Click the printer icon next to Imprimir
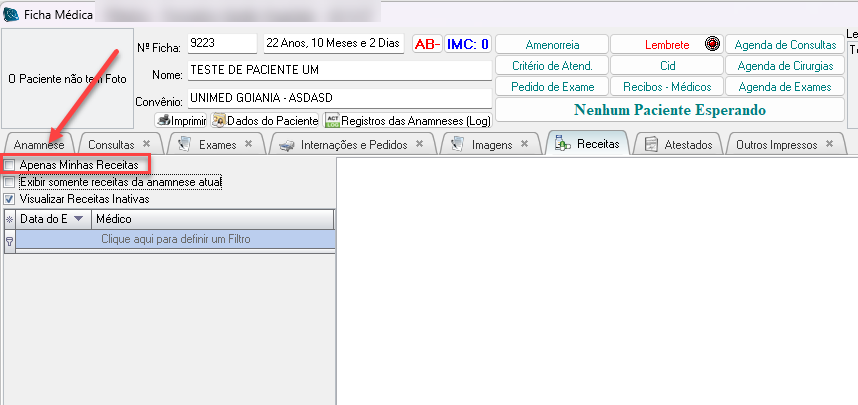 163,120
